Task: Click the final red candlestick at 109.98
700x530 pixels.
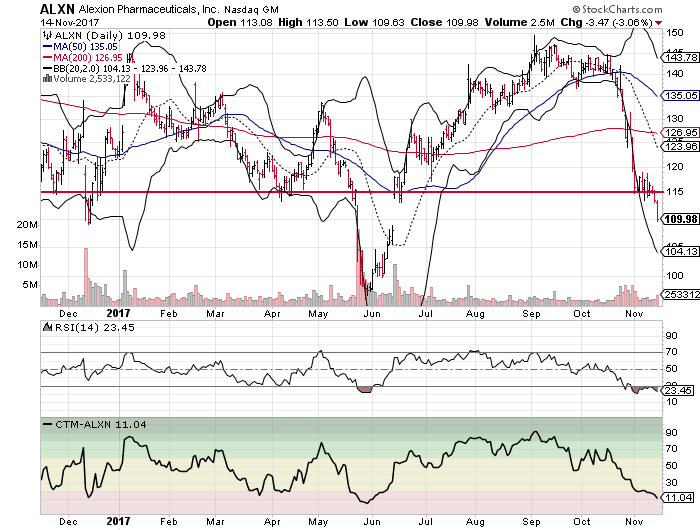Action: coord(657,210)
